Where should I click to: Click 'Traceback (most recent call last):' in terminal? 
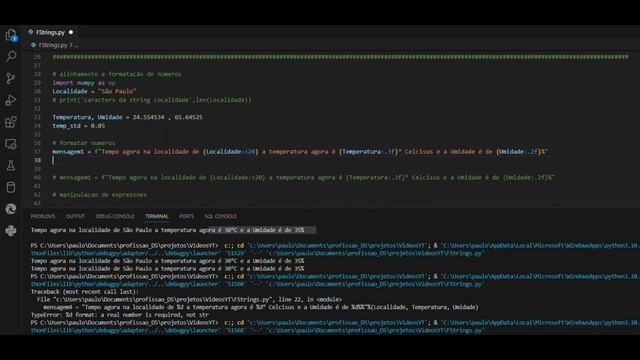click(x=84, y=292)
